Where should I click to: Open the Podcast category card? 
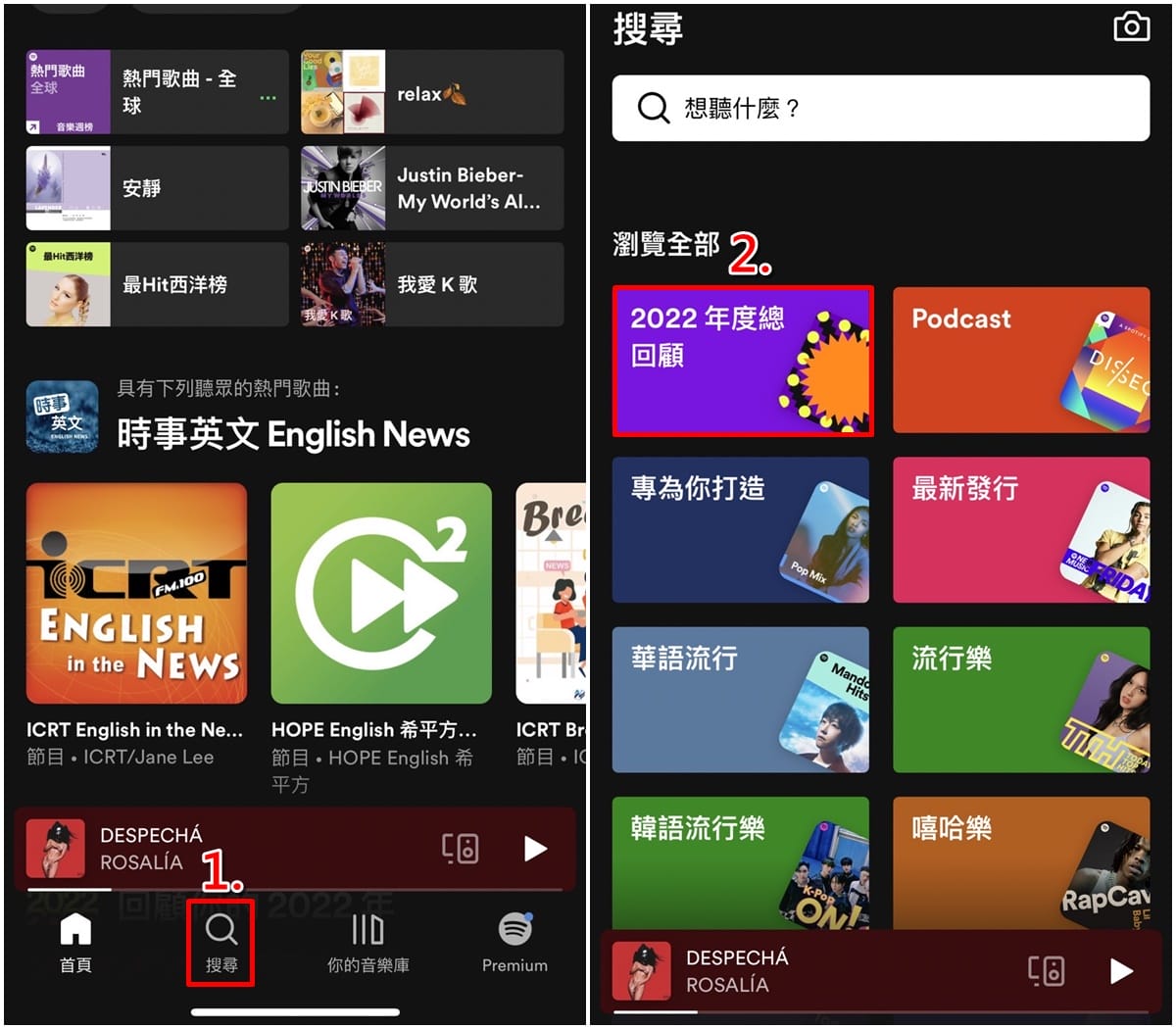coord(1021,361)
